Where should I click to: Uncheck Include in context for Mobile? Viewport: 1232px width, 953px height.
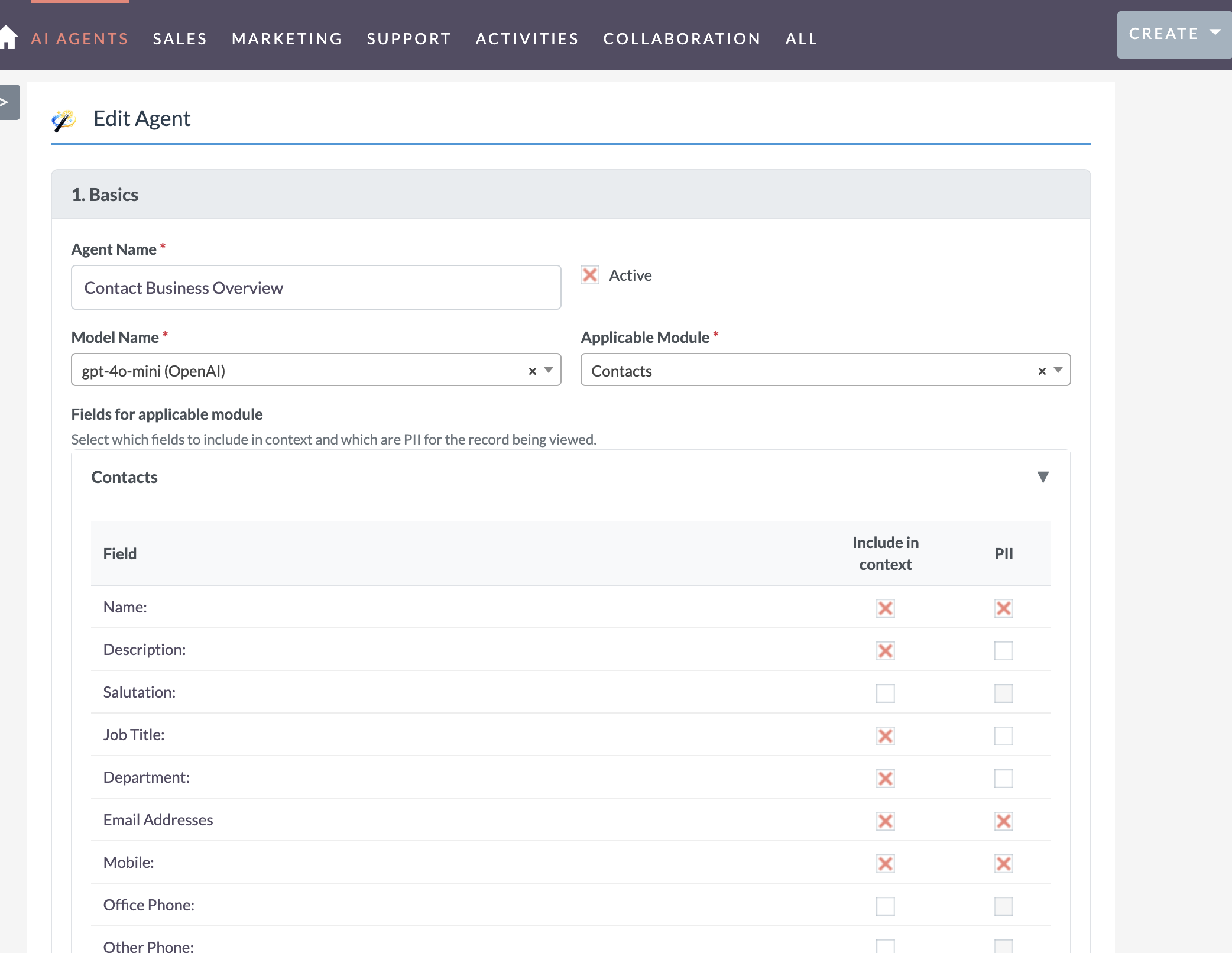coord(885,863)
